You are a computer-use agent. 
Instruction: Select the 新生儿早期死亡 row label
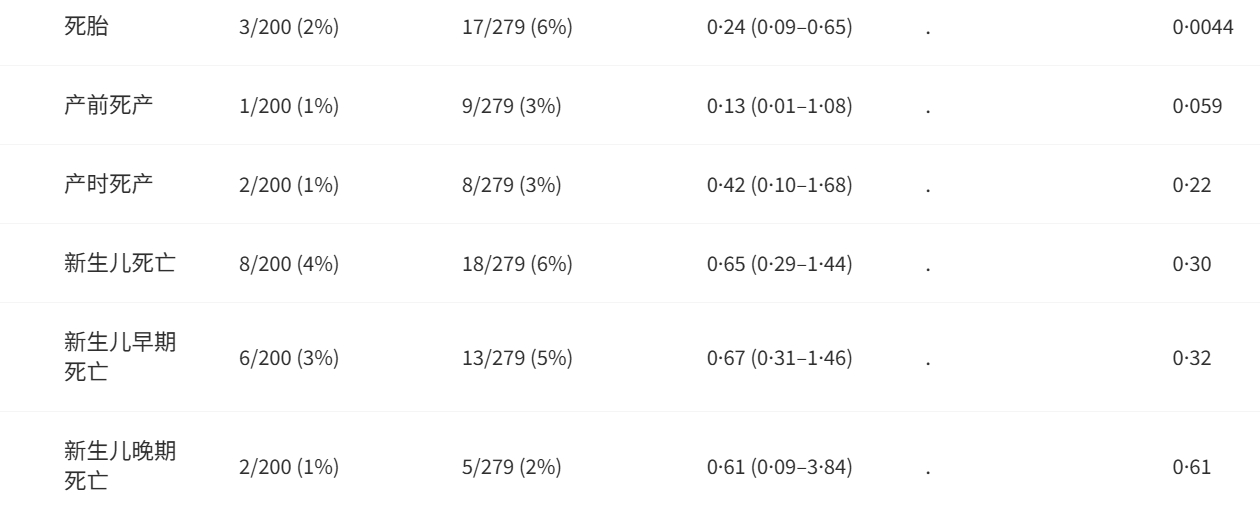(x=120, y=357)
